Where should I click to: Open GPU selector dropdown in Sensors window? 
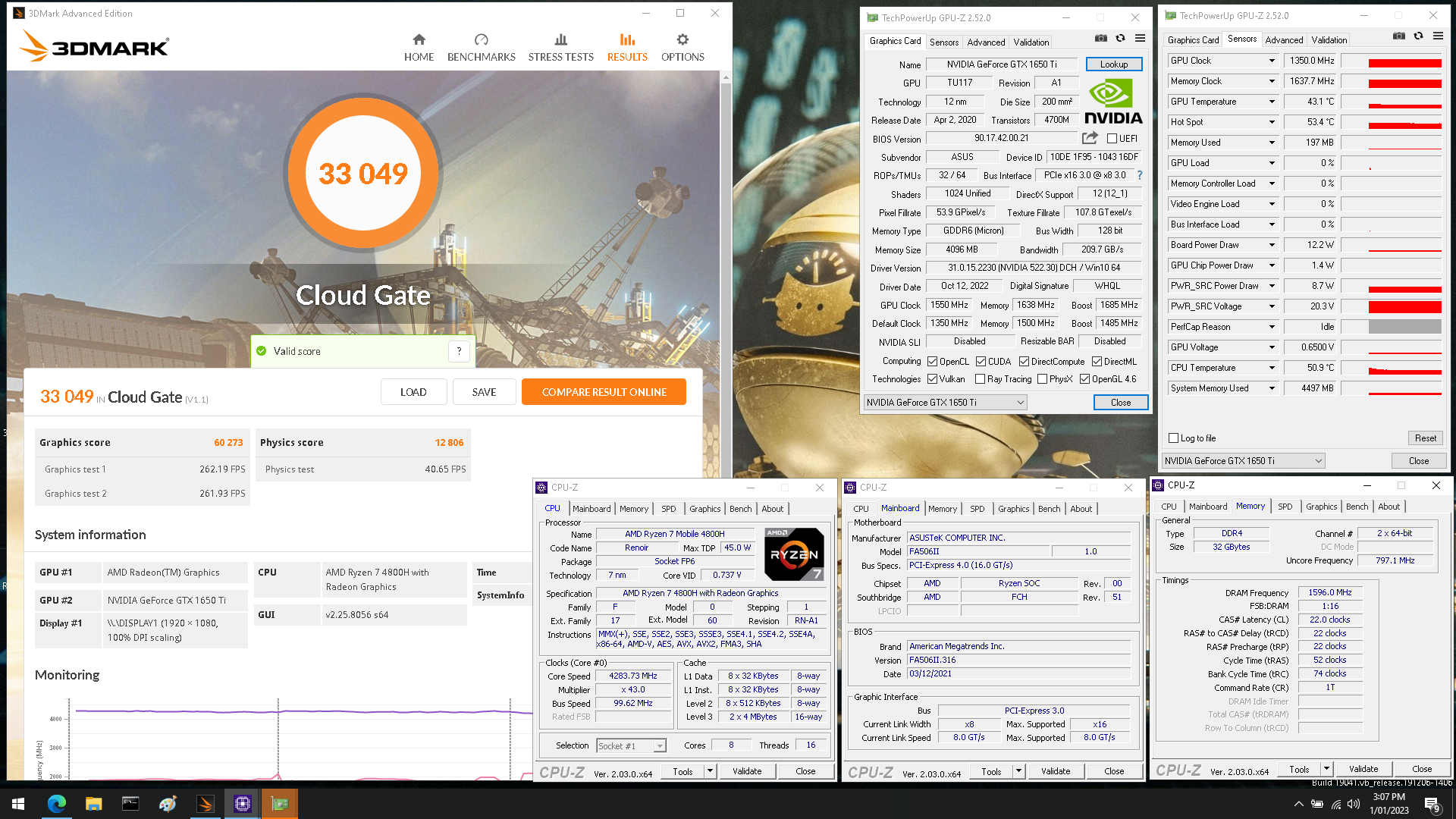(1243, 461)
